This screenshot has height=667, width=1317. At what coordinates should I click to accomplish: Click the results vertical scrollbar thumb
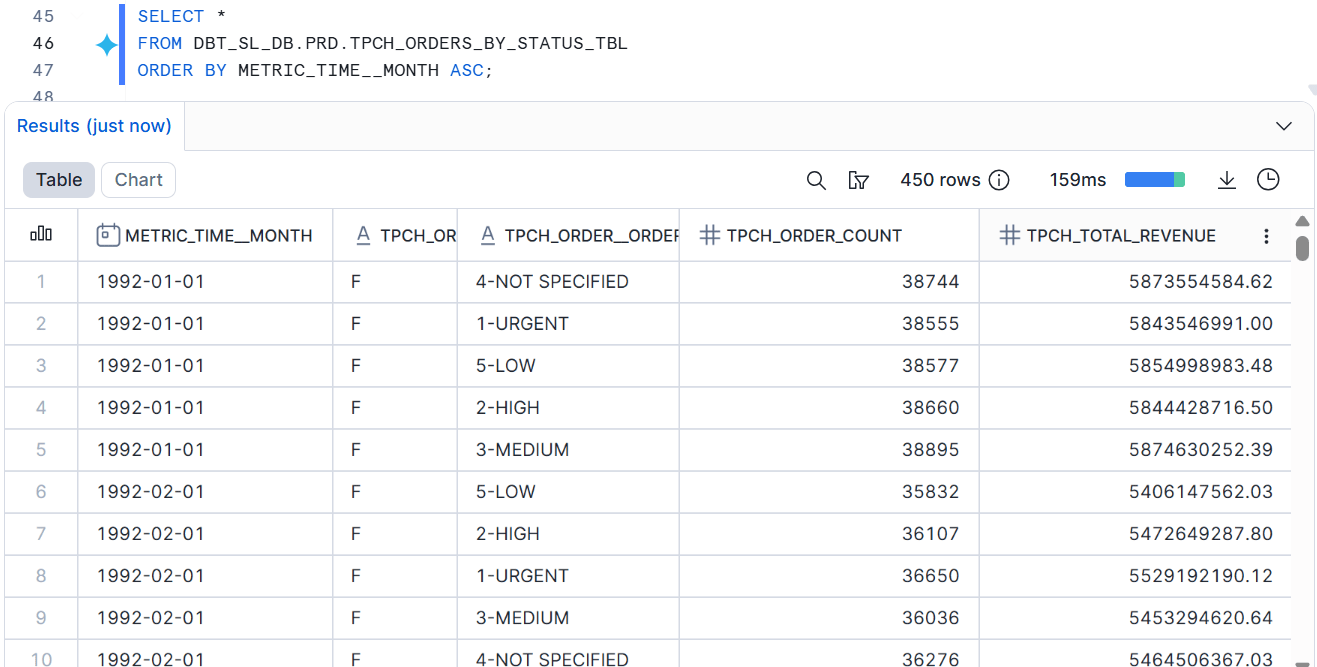[1302, 247]
